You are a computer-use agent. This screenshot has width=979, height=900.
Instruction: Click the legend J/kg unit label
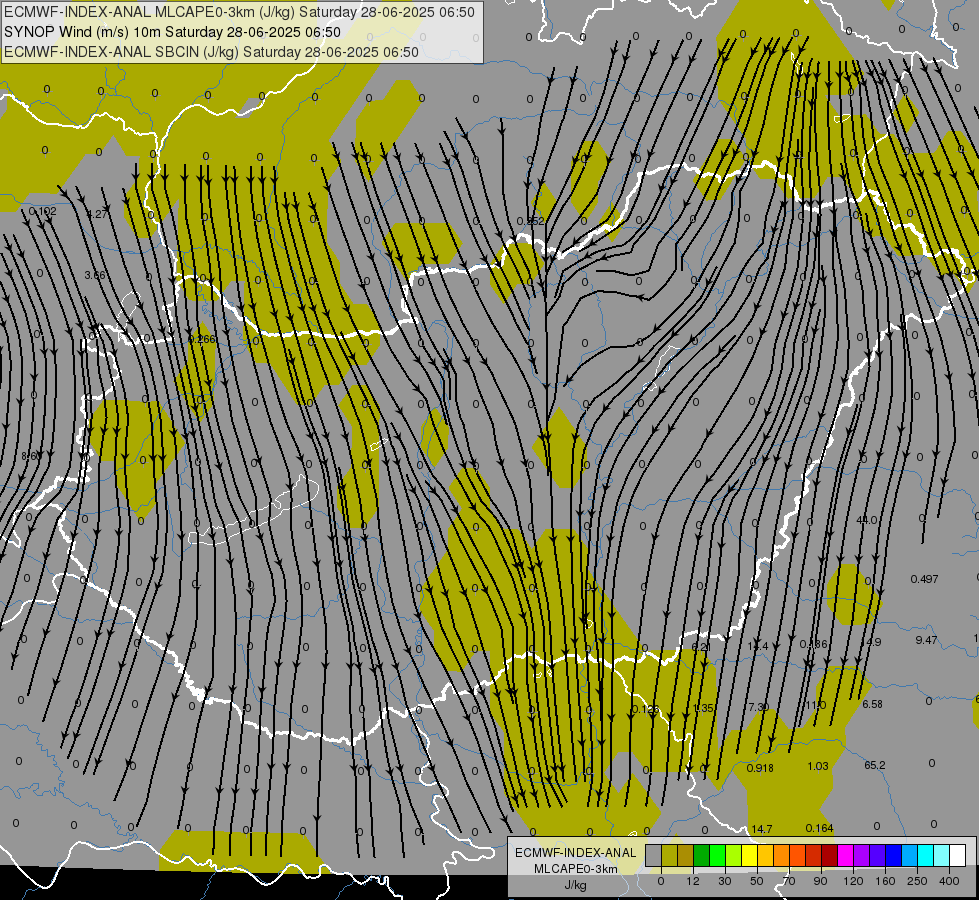576,885
